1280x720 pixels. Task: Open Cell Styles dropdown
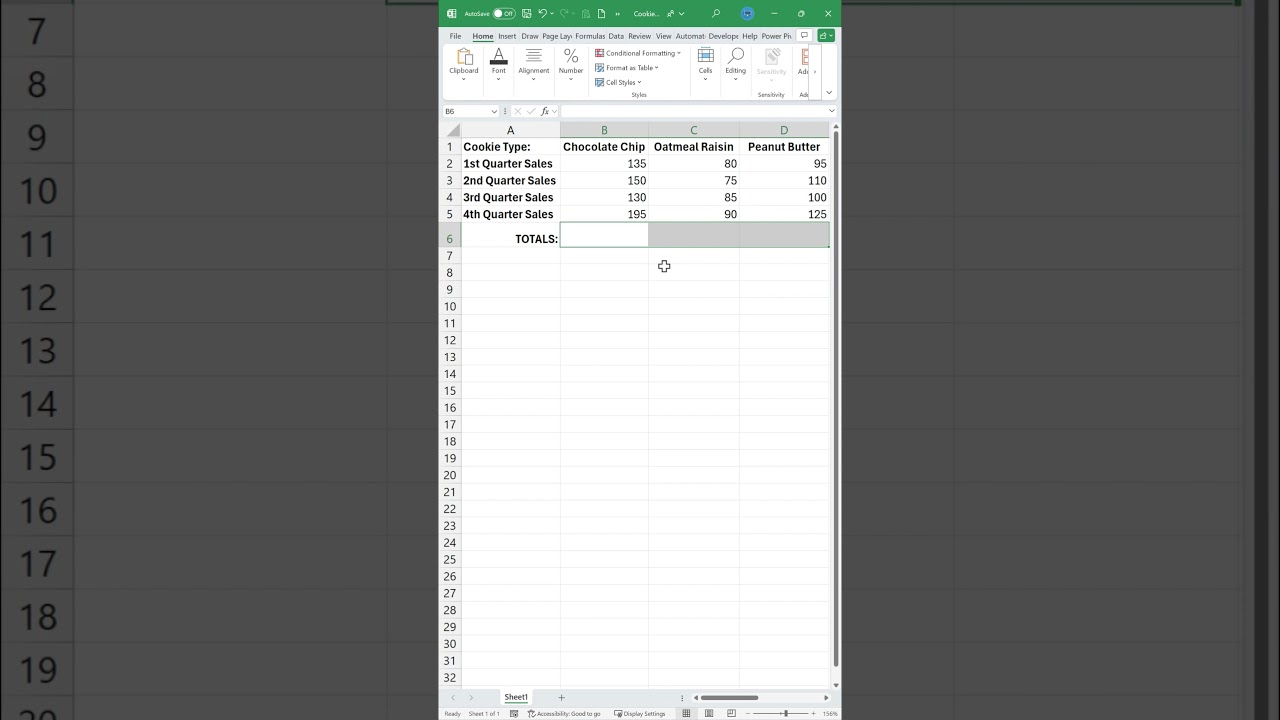click(x=619, y=82)
